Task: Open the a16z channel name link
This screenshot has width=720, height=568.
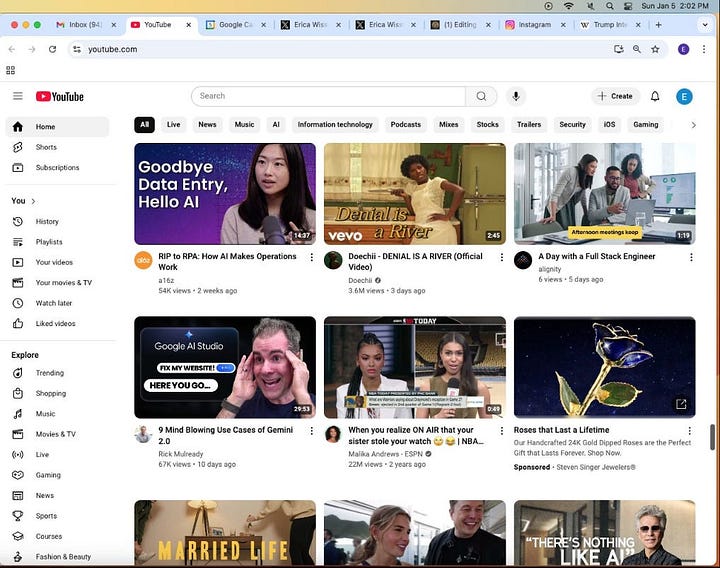Action: click(x=166, y=280)
